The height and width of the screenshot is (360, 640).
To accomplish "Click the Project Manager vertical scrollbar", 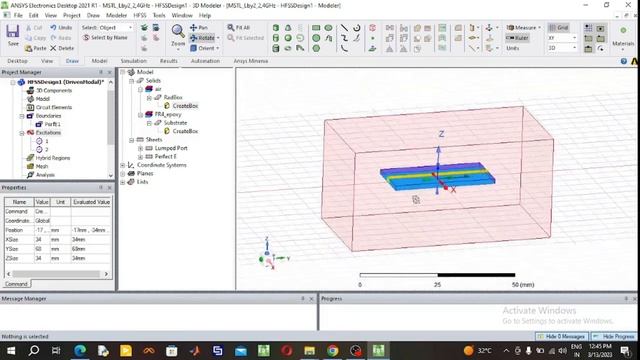I will click(111, 118).
